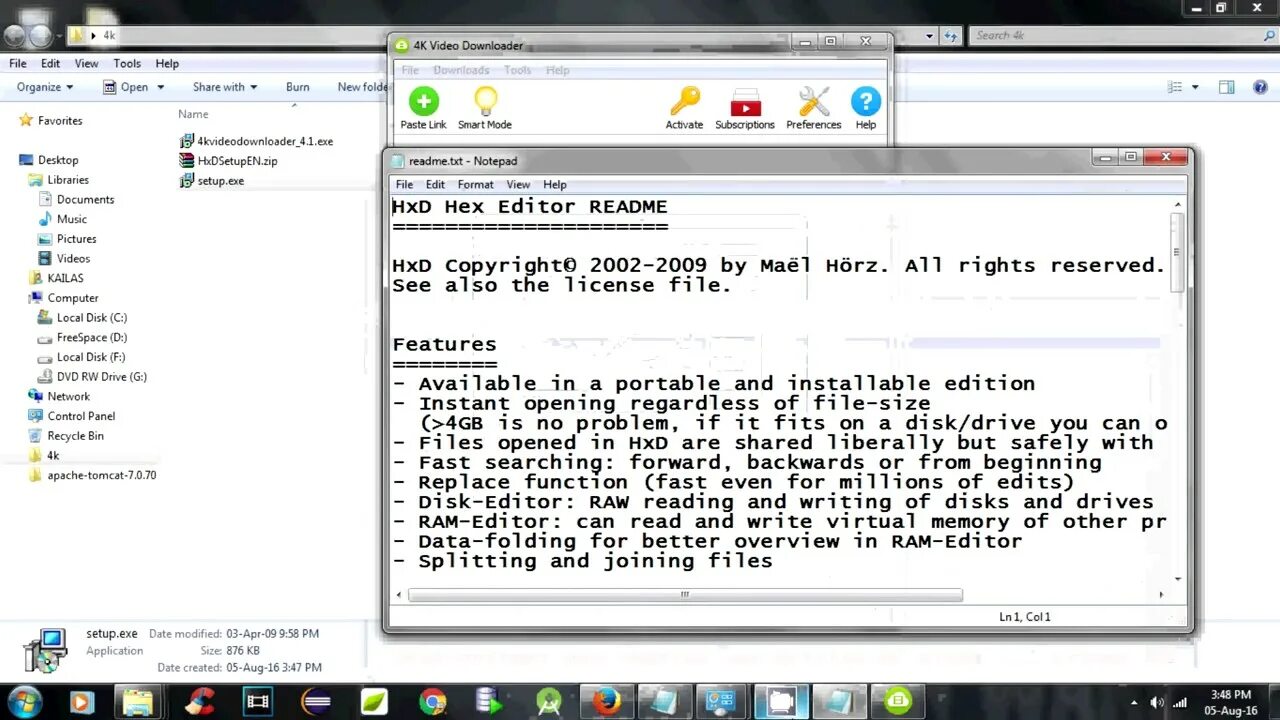Click the Burn button in Explorer
The height and width of the screenshot is (720, 1280).
297,87
